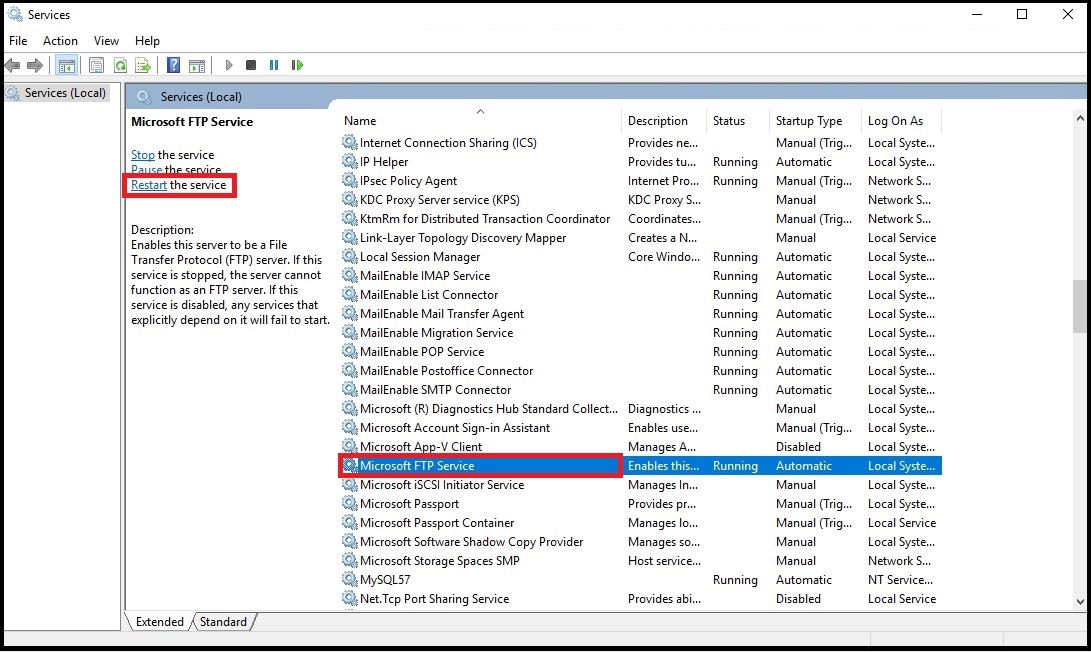This screenshot has width=1091, height=652.
Task: Sort by the Startup Type column header
Action: coord(808,121)
